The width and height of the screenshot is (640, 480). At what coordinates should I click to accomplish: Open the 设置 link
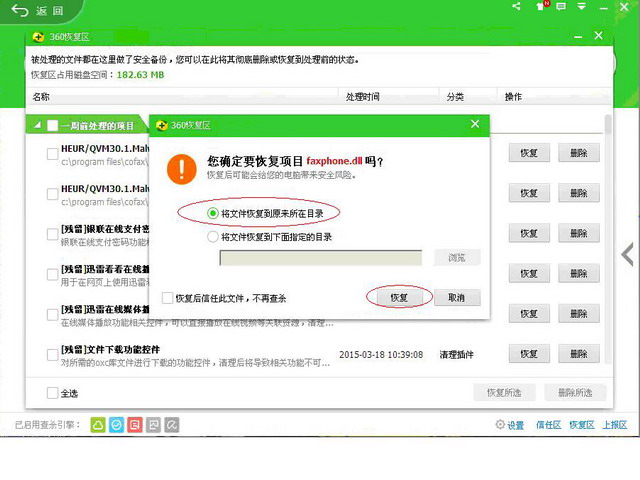click(x=516, y=425)
